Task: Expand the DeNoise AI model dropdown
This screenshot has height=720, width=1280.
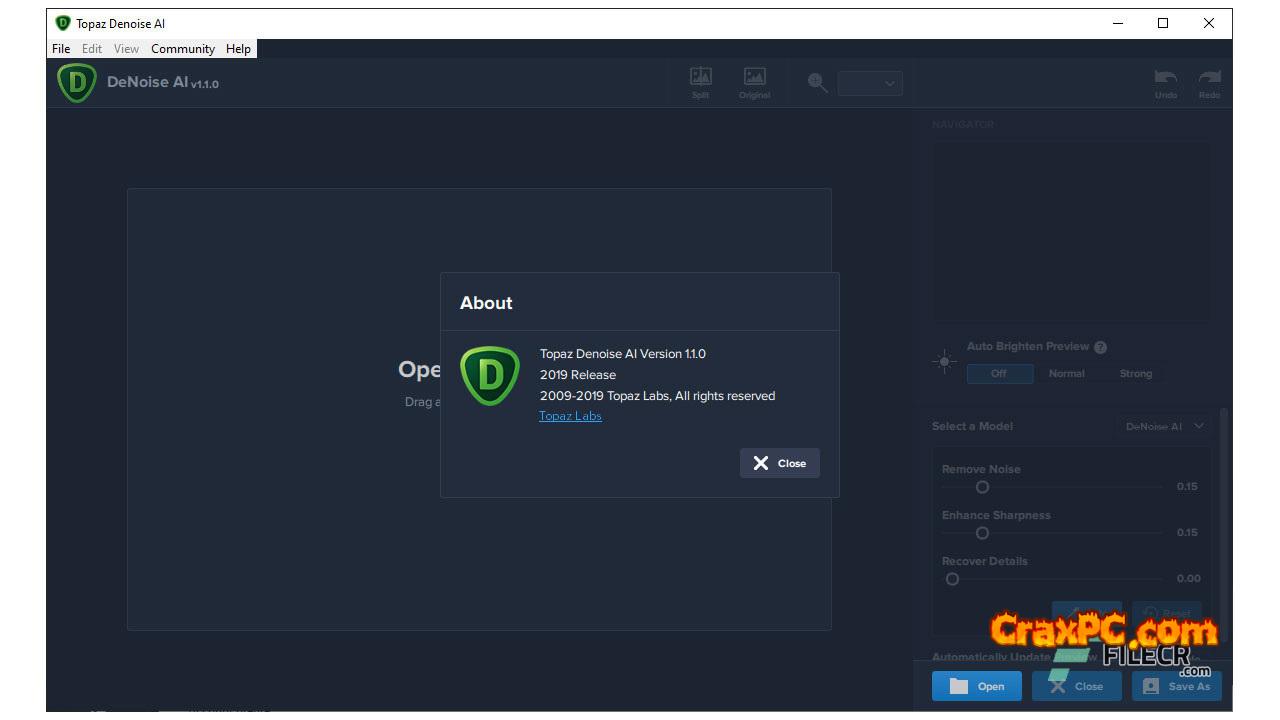Action: (x=1165, y=426)
